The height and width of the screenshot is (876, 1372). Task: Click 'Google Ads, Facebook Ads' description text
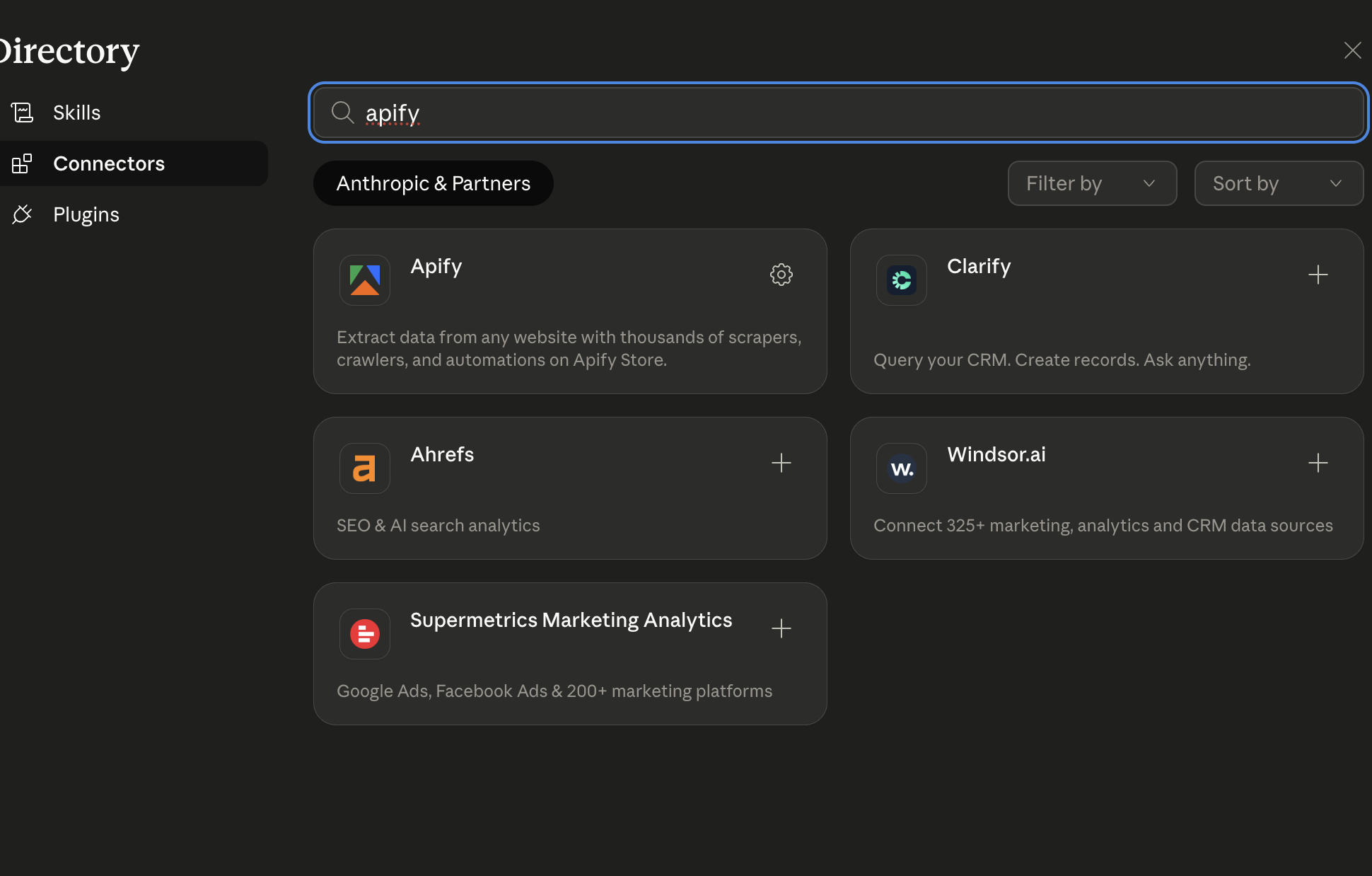click(554, 691)
